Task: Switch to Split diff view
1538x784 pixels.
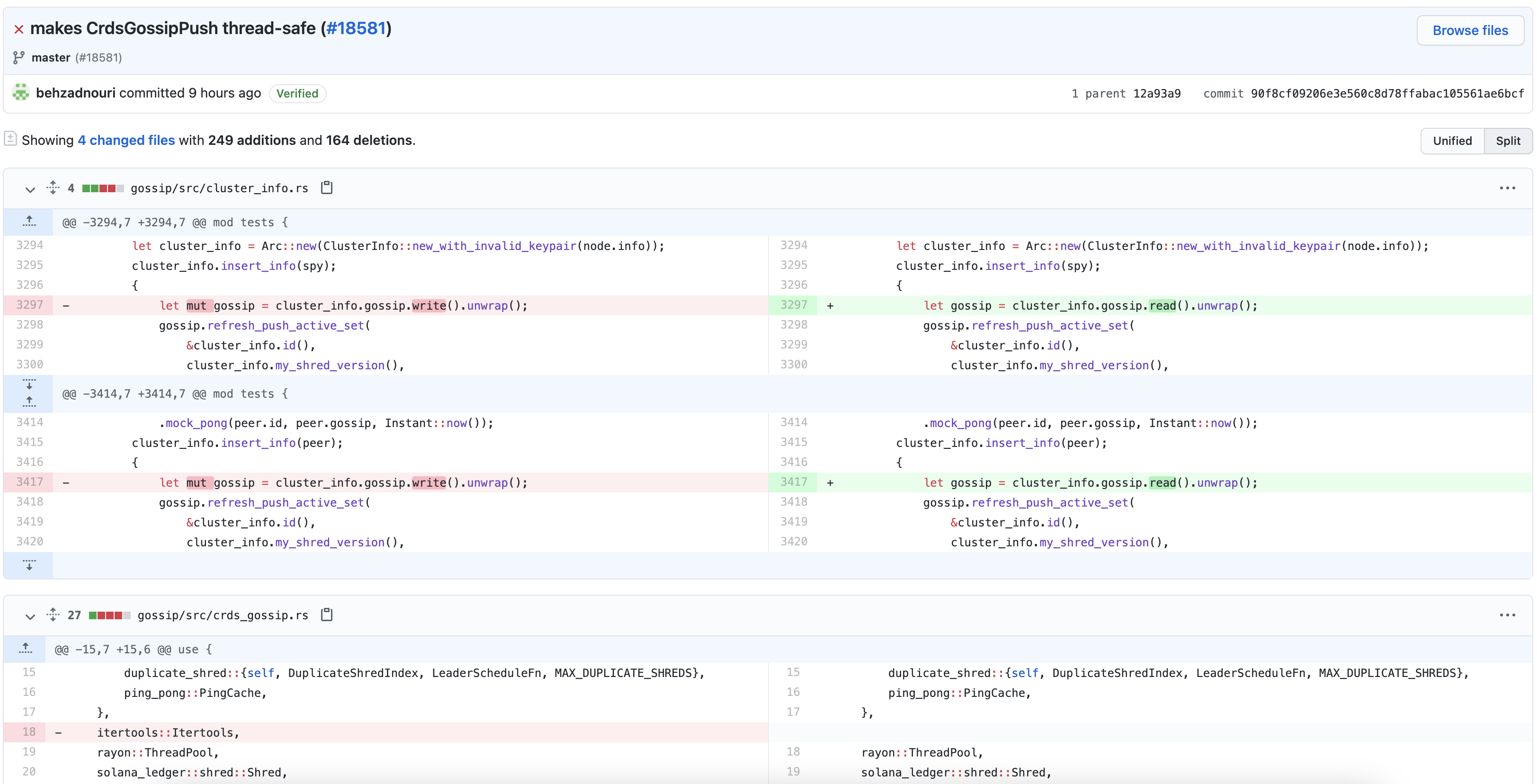Action: tap(1508, 141)
